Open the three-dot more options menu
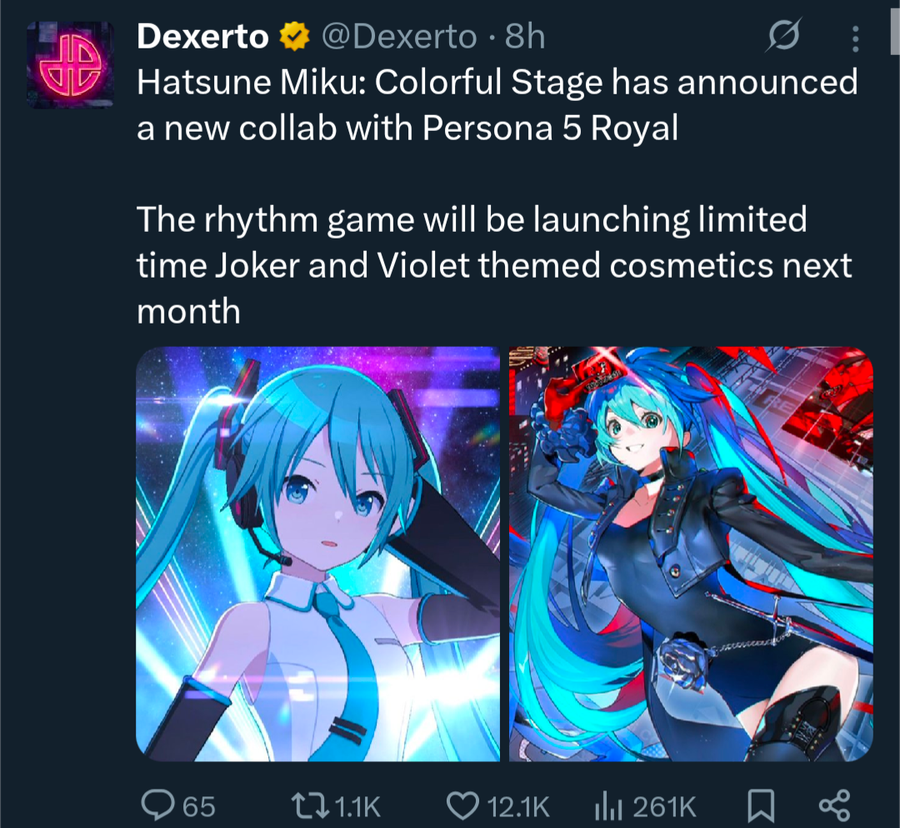This screenshot has width=900, height=828. point(855,39)
